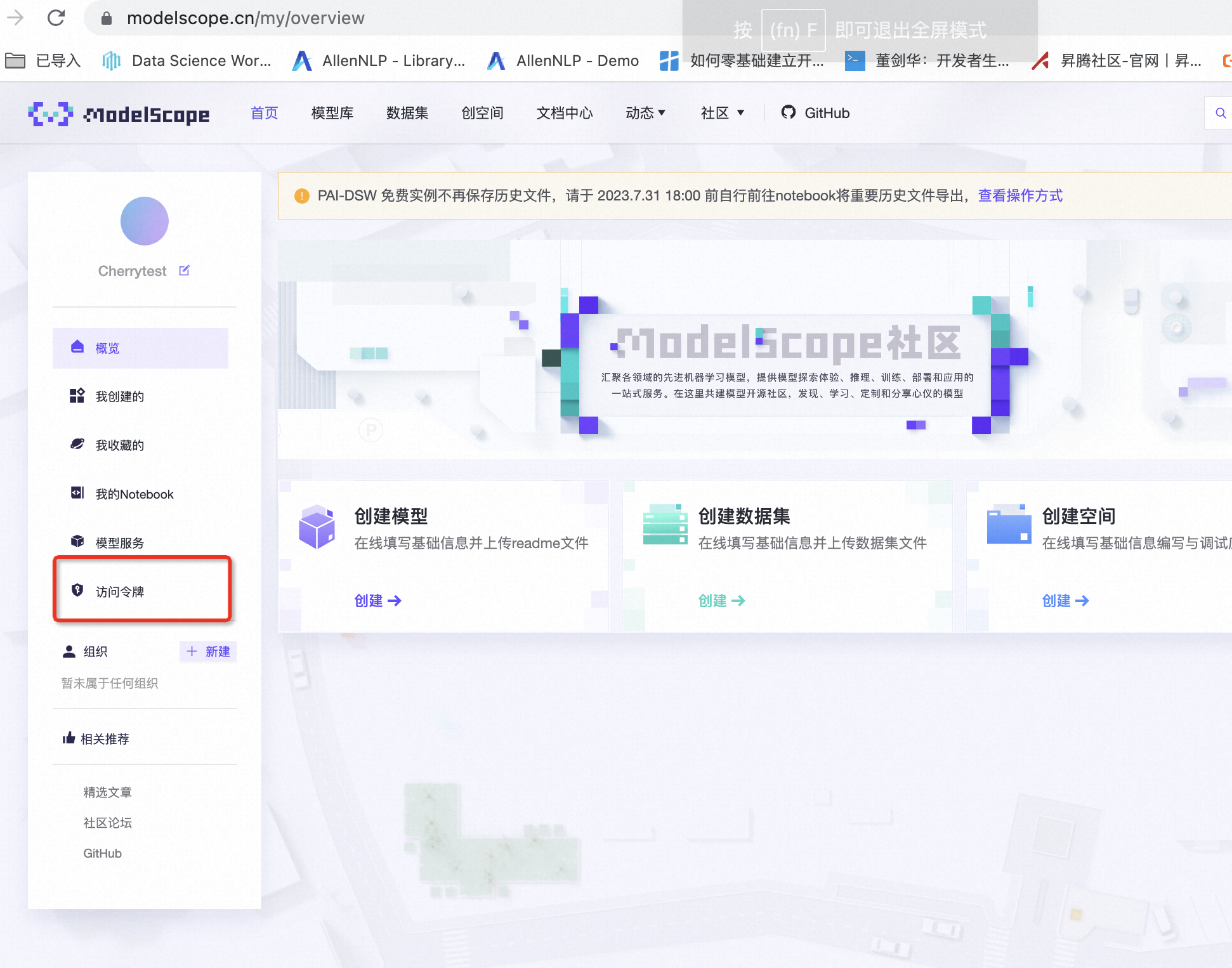
Task: Click the 新建 organization button
Action: [209, 651]
